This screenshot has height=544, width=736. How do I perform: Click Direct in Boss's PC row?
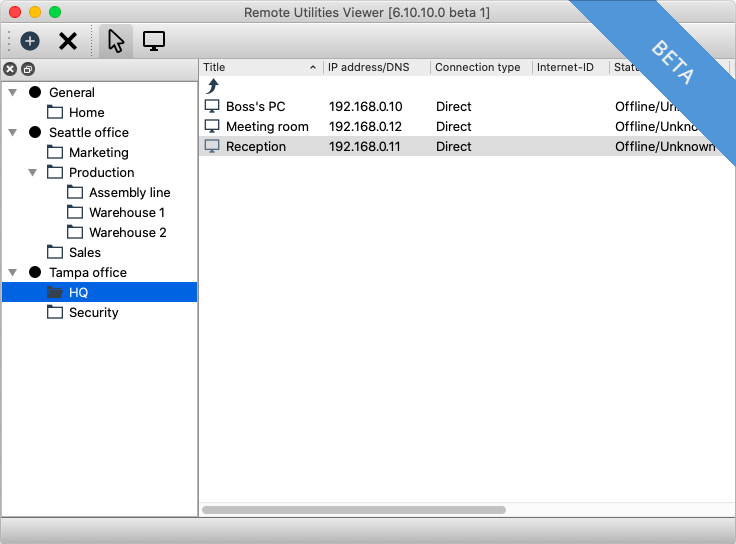(x=453, y=107)
